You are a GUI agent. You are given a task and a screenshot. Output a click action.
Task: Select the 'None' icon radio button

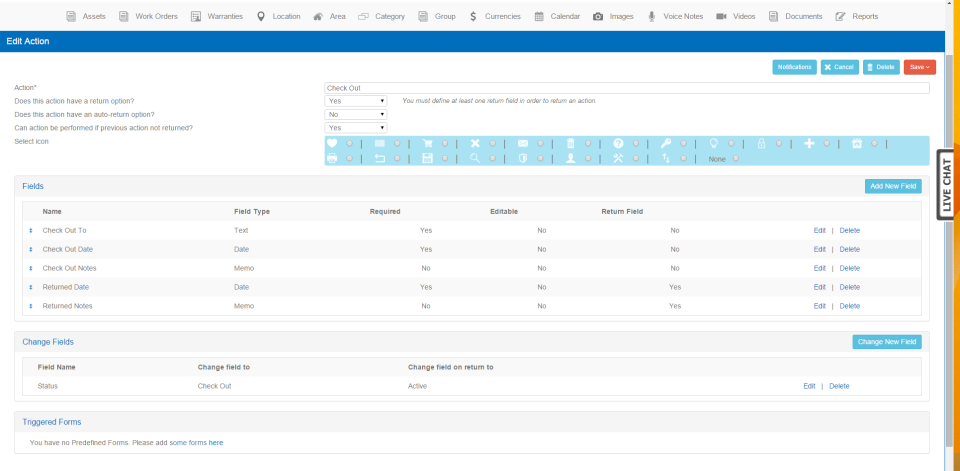click(x=736, y=159)
